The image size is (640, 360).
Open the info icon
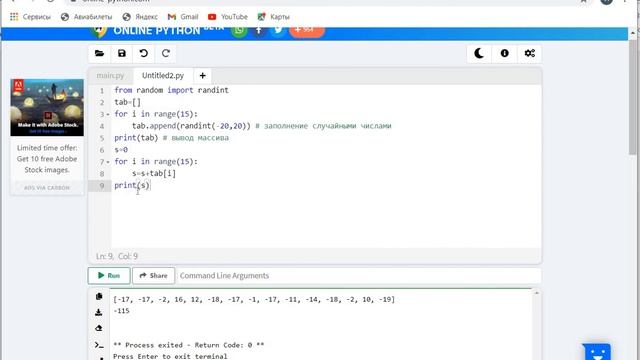coord(504,53)
